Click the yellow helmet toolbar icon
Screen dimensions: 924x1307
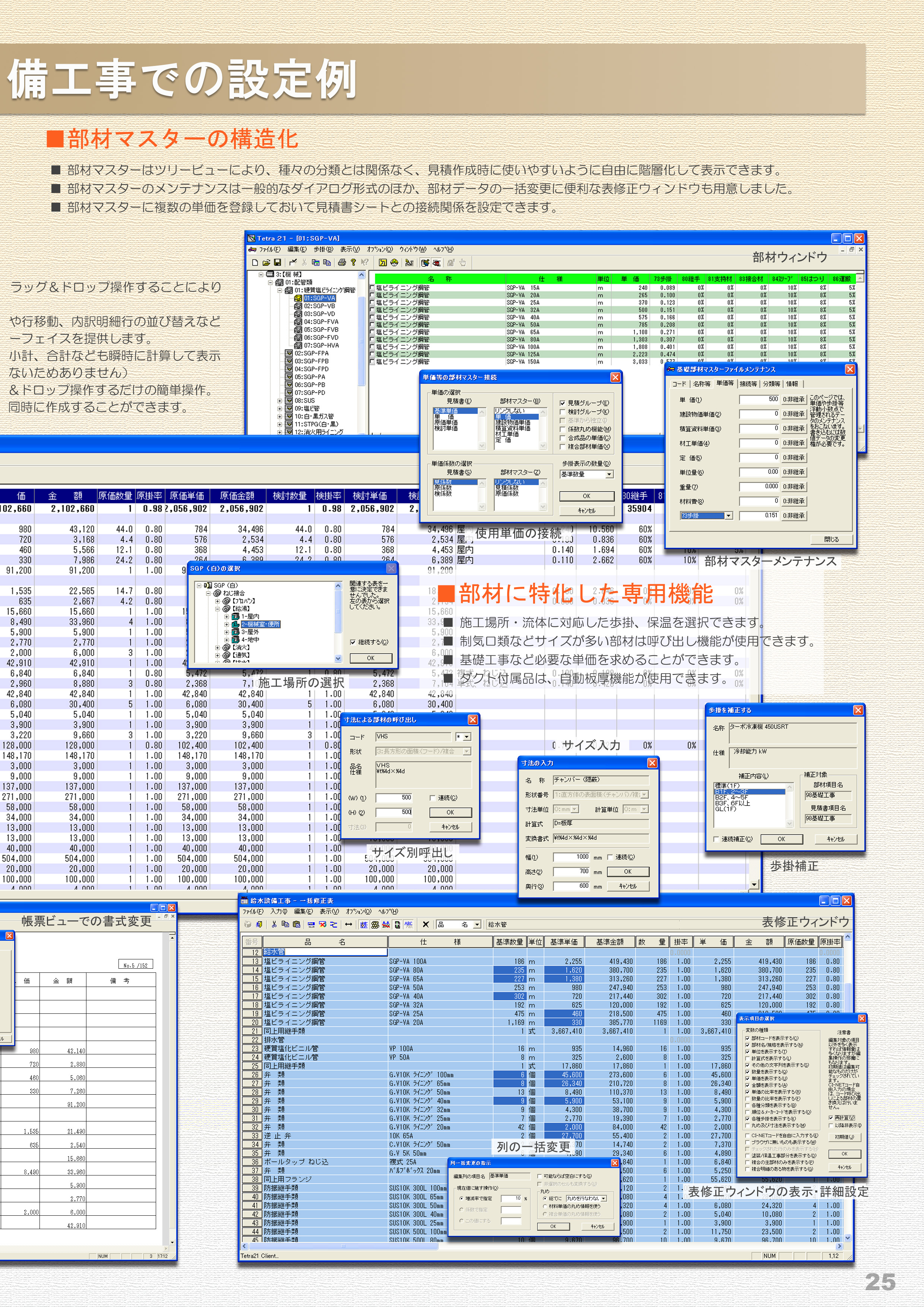[x=394, y=262]
